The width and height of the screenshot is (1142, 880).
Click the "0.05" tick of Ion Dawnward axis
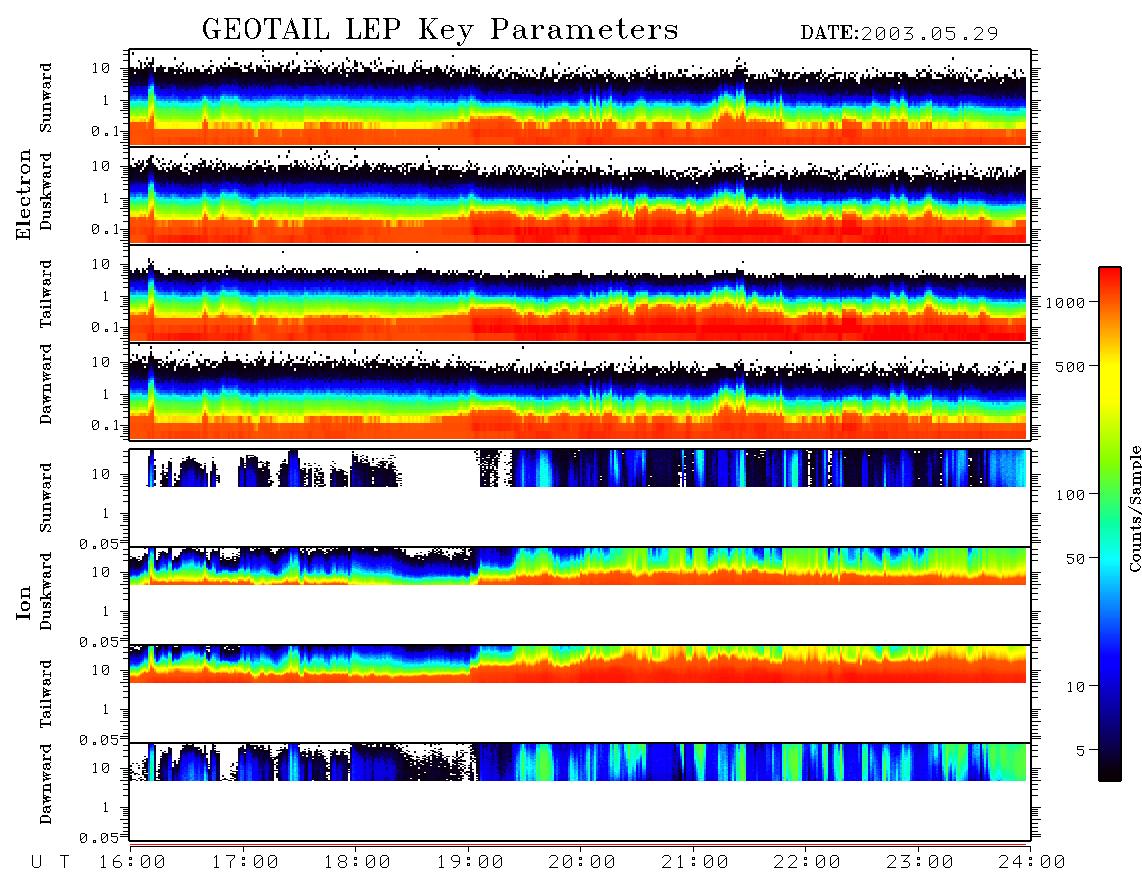pyautogui.click(x=98, y=838)
